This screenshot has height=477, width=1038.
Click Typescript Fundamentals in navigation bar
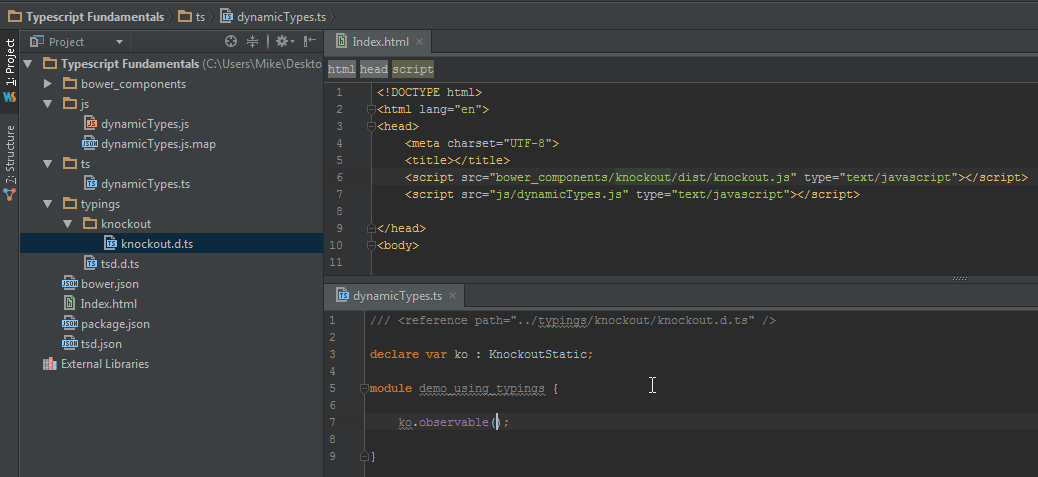click(86, 17)
